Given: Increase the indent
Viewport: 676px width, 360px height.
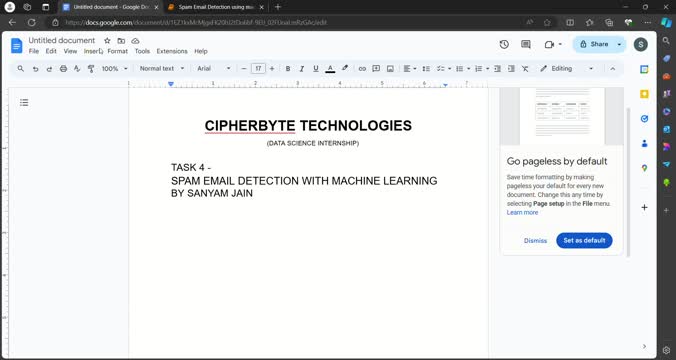Looking at the screenshot, I should click(x=511, y=69).
